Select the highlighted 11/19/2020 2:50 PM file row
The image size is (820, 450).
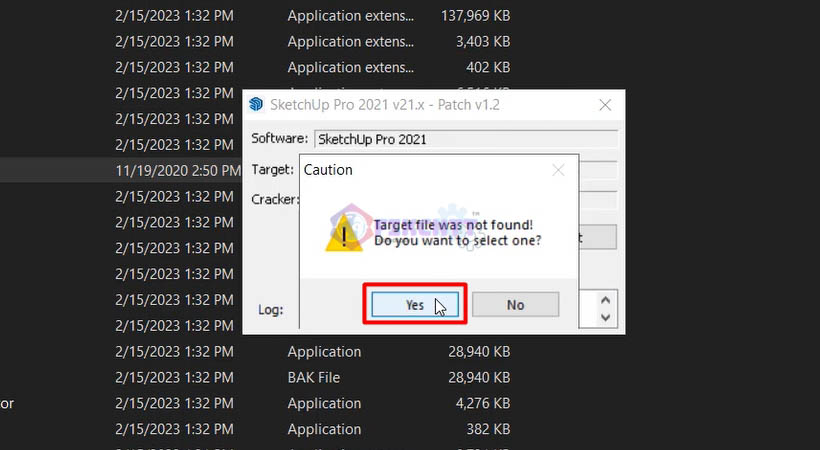point(121,171)
